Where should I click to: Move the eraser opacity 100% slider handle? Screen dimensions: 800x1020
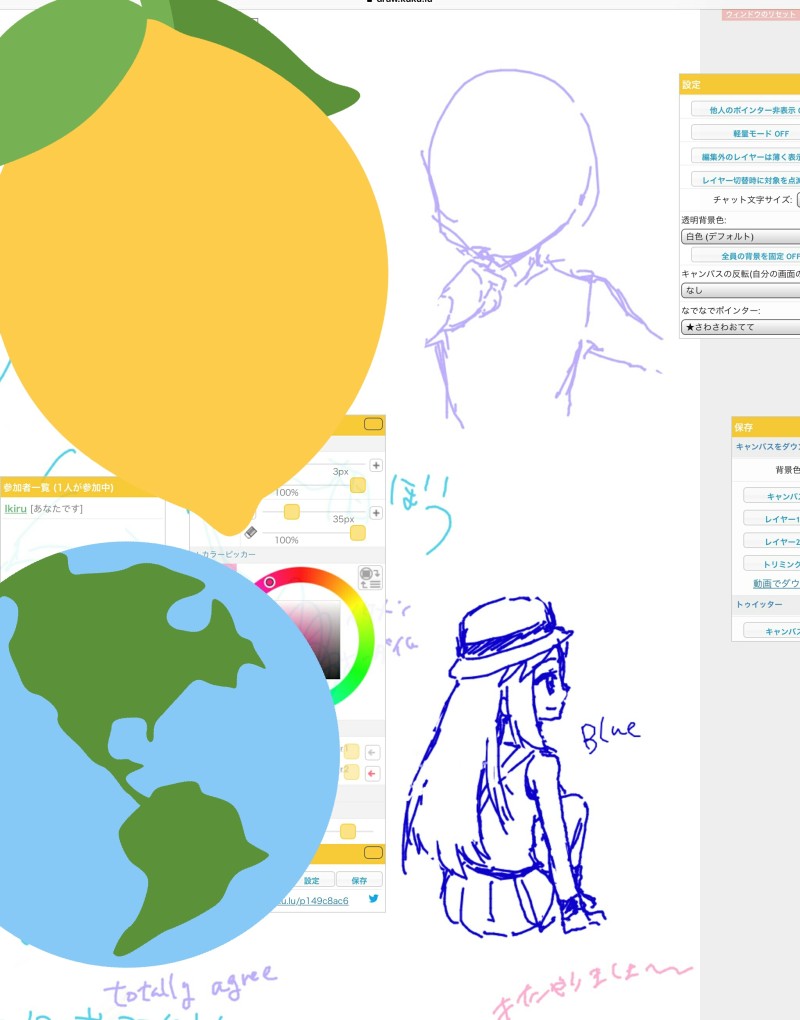[358, 533]
